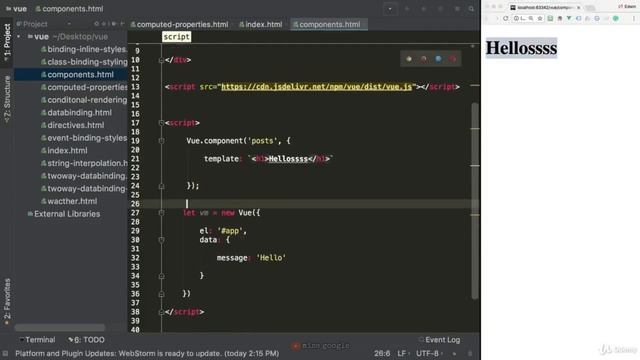Open in Opera from the floating browser icons

coord(453,59)
